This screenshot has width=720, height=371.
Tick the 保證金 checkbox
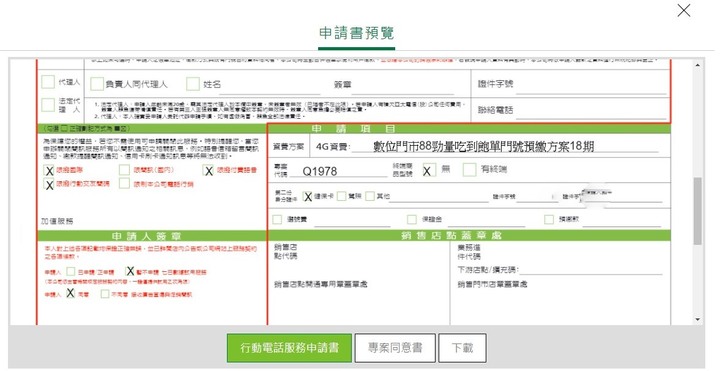[x=412, y=219]
